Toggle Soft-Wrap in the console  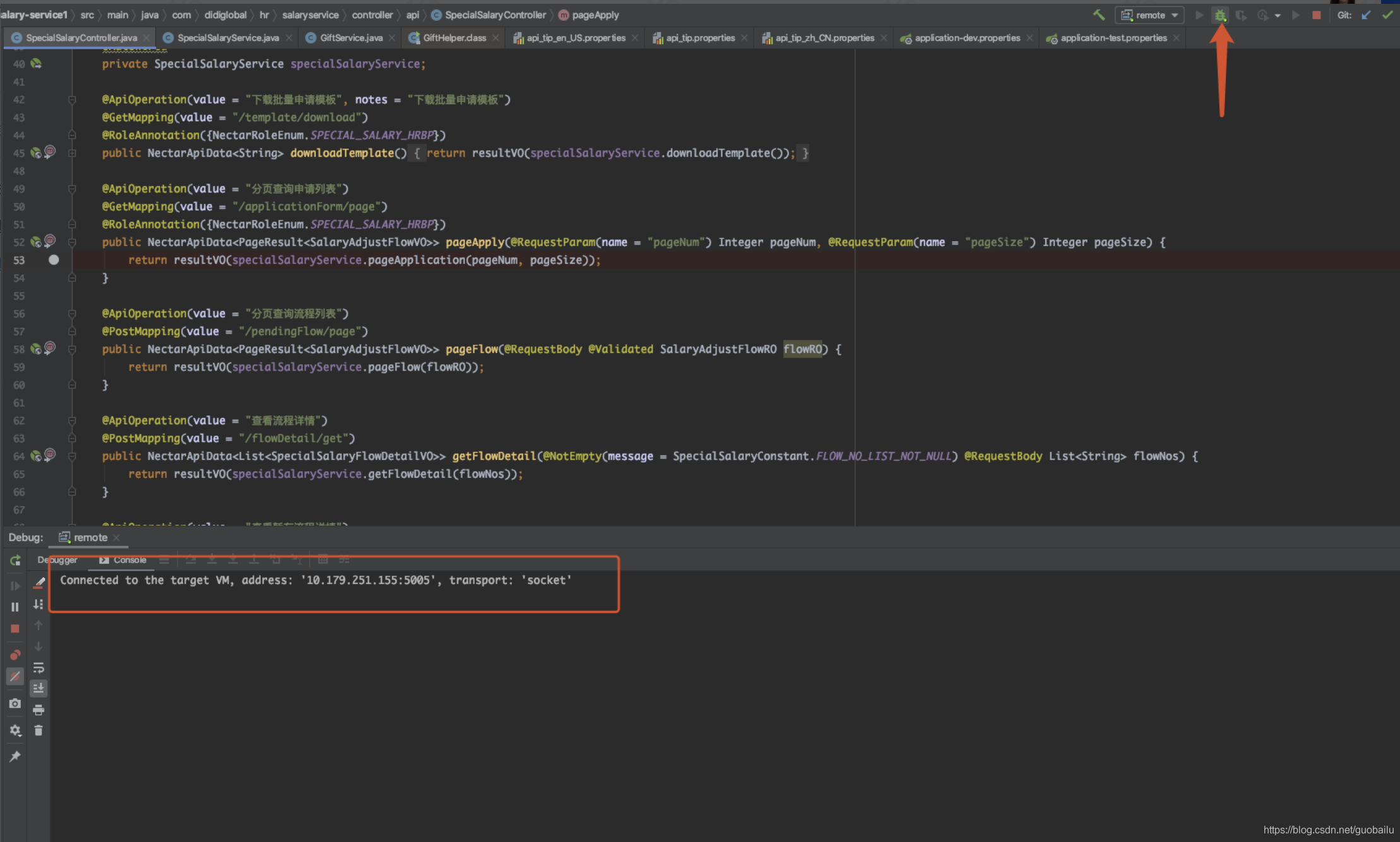(x=39, y=667)
